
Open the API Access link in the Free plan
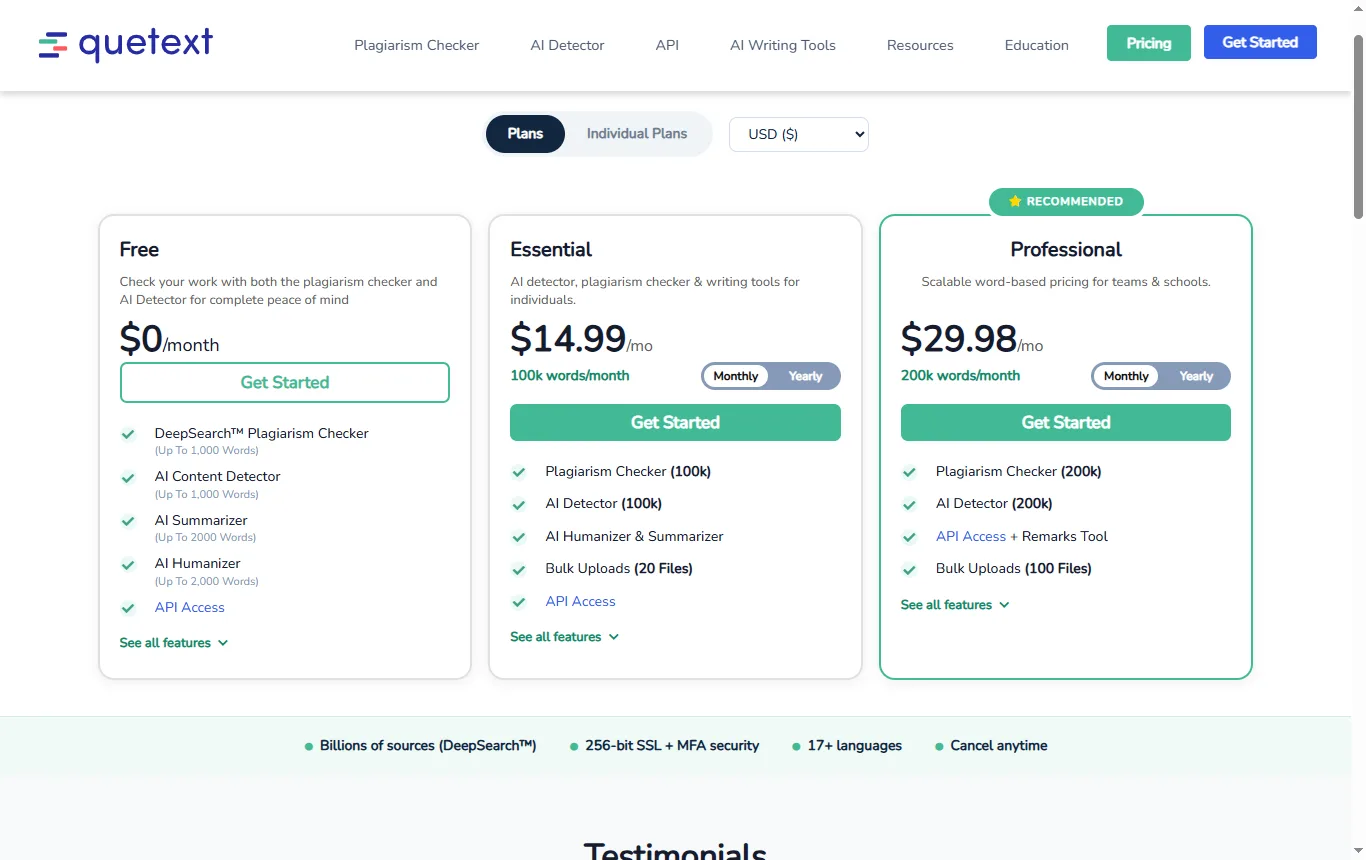190,608
